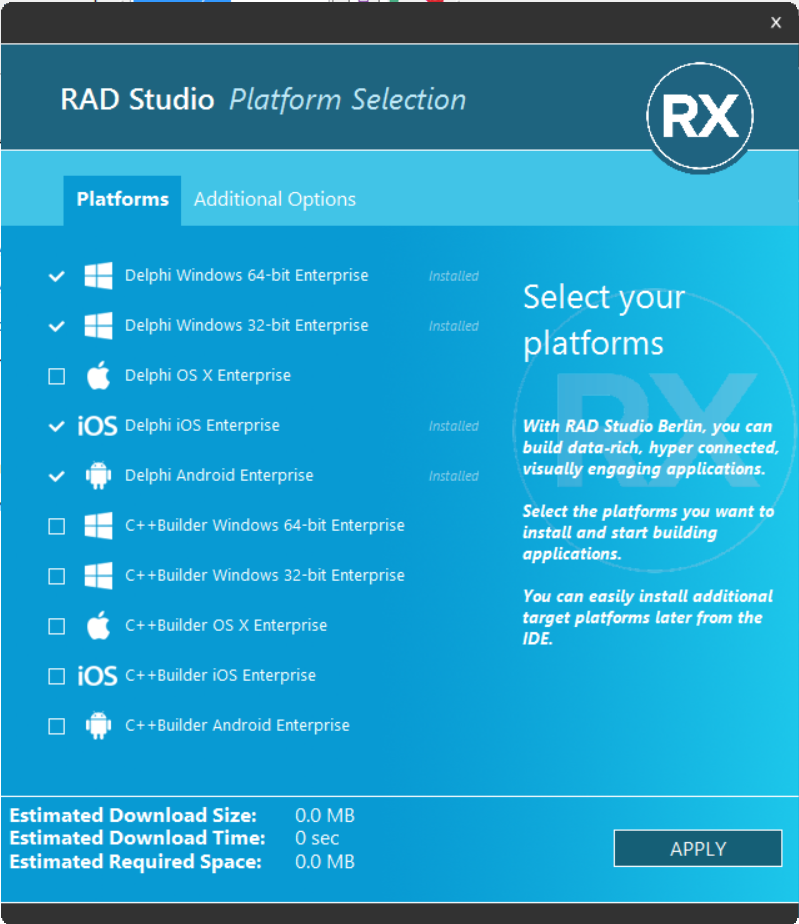Click the 'Platform Selection' subtitle text
799x924 pixels.
(348, 100)
